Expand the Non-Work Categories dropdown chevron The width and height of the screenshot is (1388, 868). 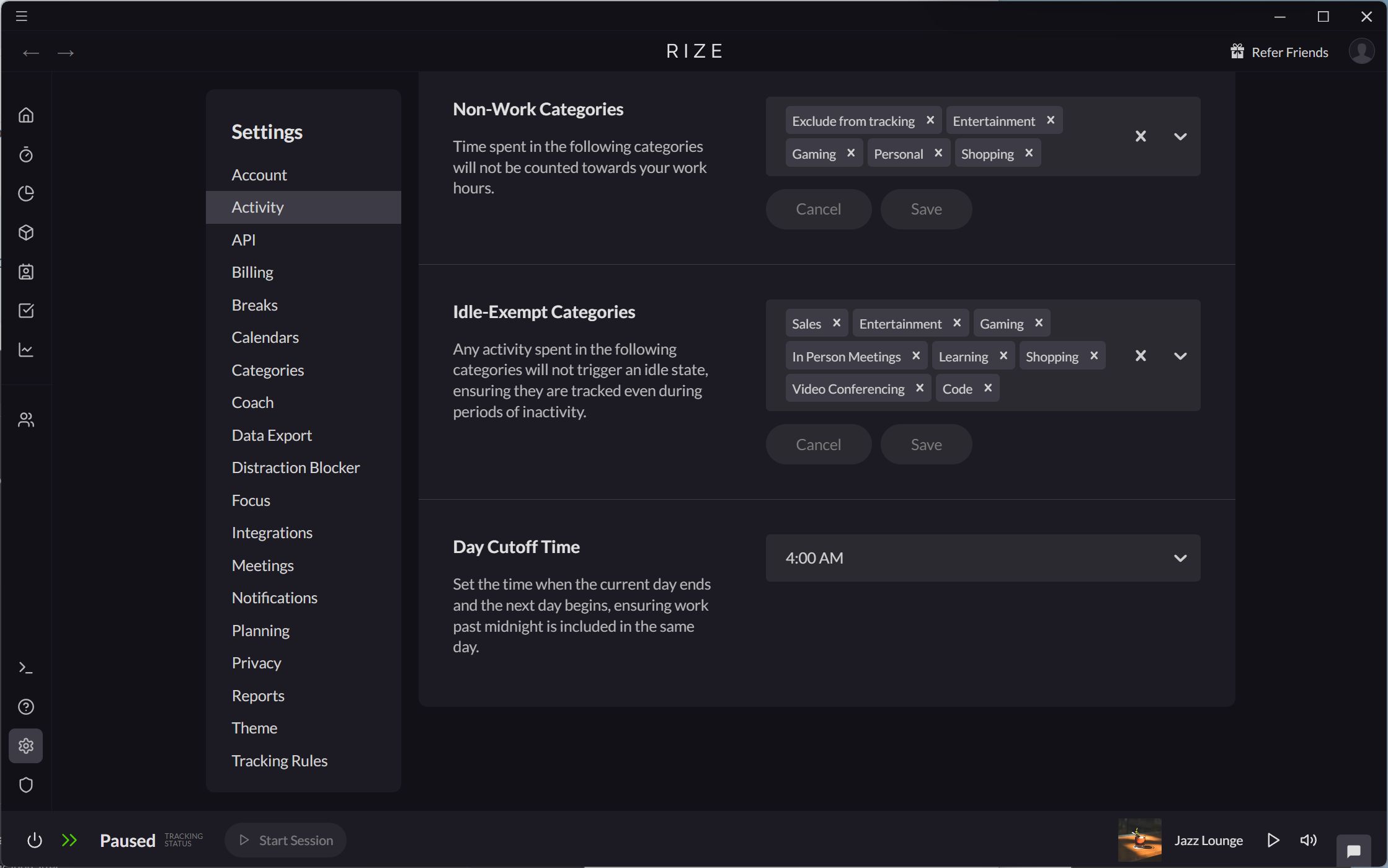1180,136
